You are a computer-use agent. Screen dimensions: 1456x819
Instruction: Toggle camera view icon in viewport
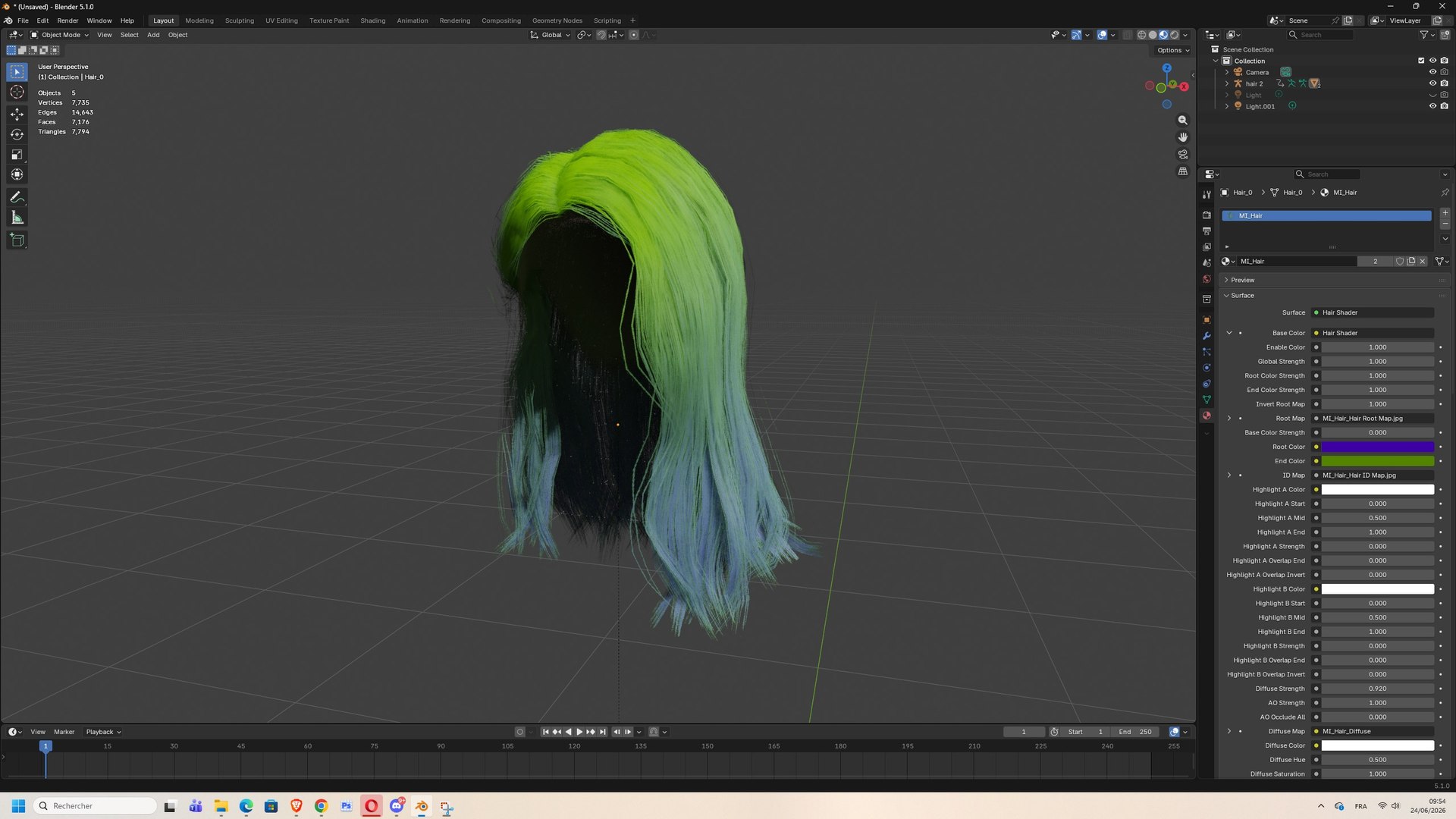click(x=1182, y=155)
